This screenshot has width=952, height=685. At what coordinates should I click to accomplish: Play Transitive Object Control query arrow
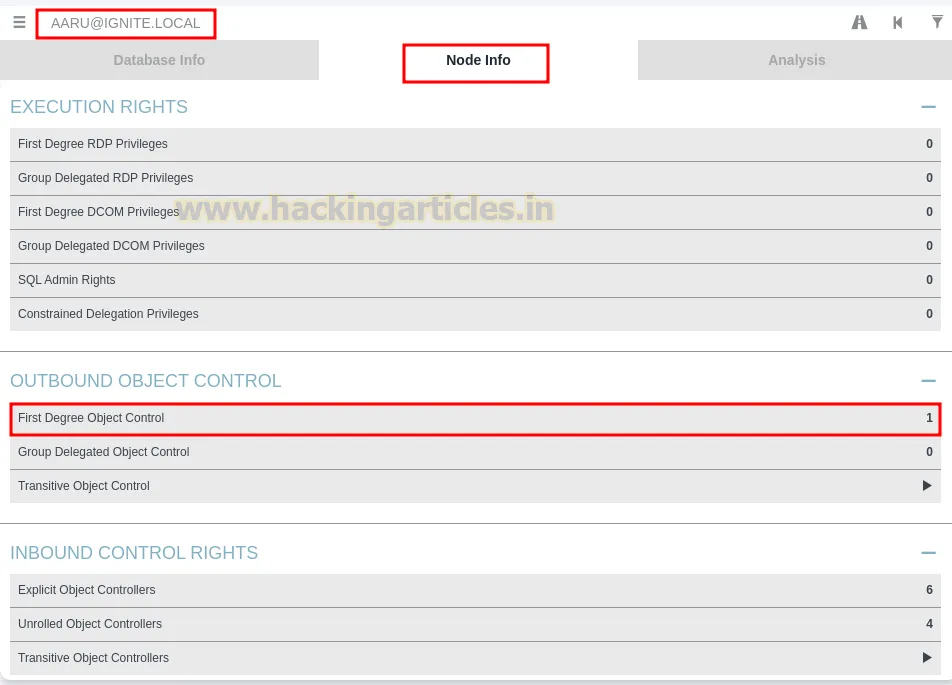tap(927, 485)
